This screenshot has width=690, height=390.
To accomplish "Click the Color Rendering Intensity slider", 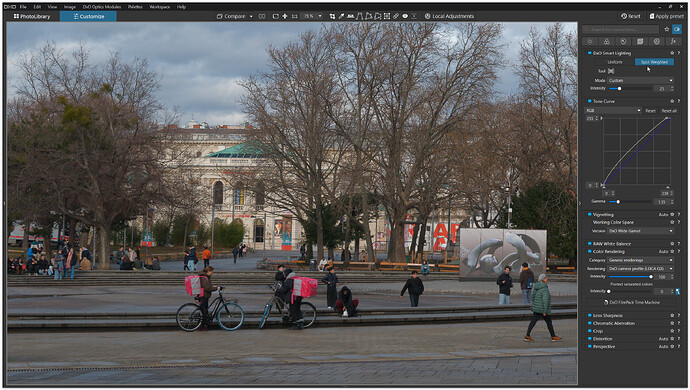I will 631,277.
